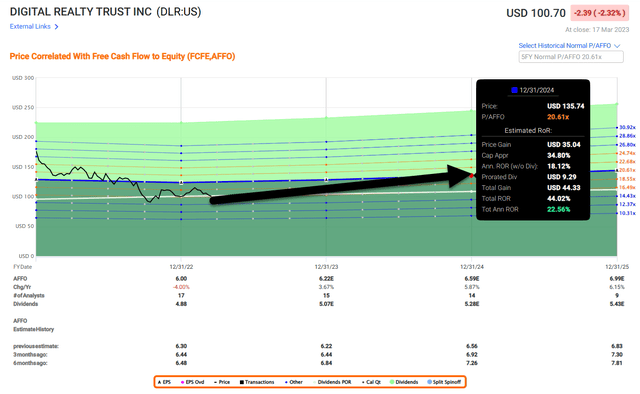Image resolution: width=640 pixels, height=394 pixels.
Task: Click the blue square in tooltip header
Action: (514, 90)
